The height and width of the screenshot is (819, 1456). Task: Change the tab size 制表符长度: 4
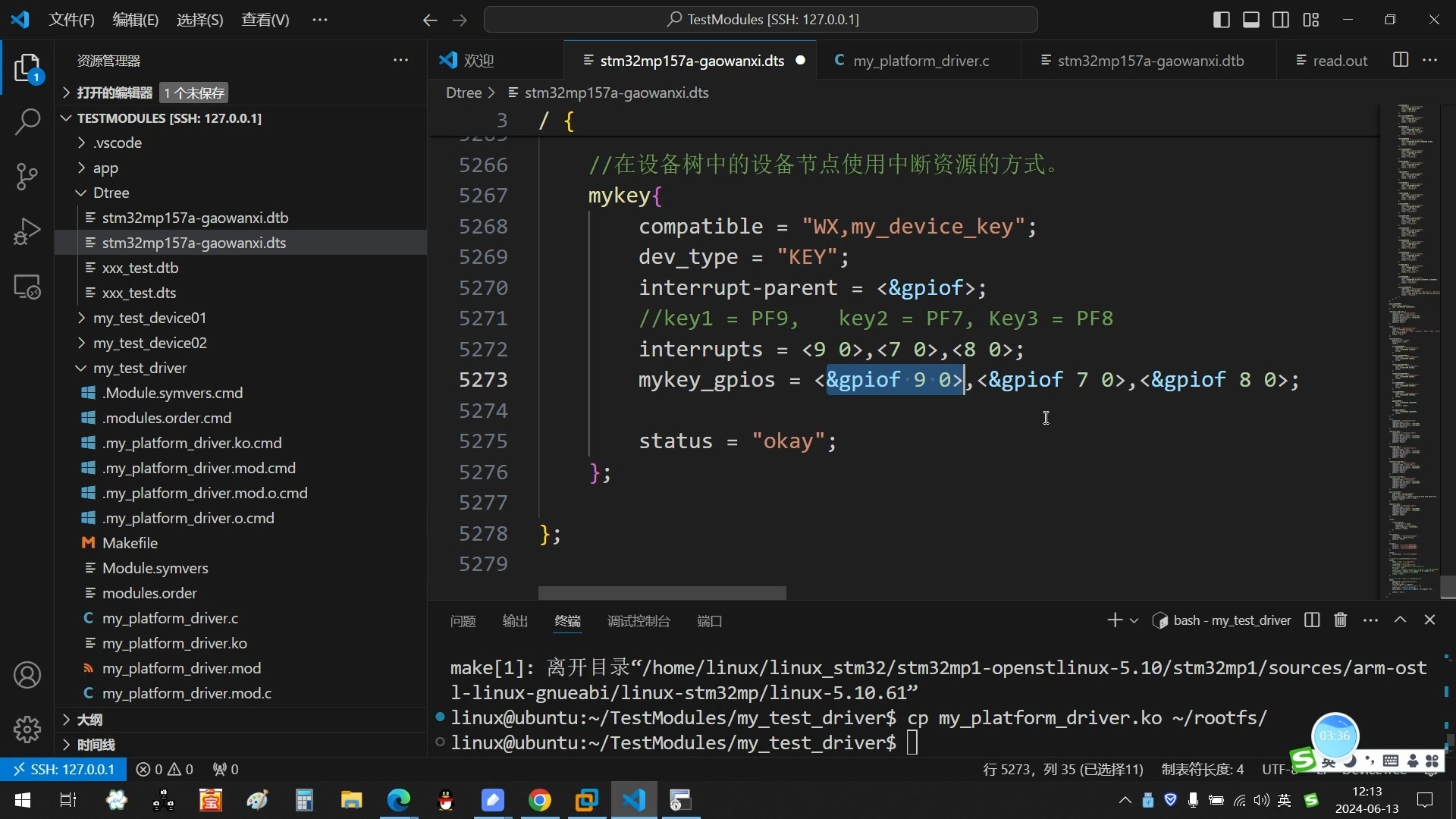(x=1202, y=769)
